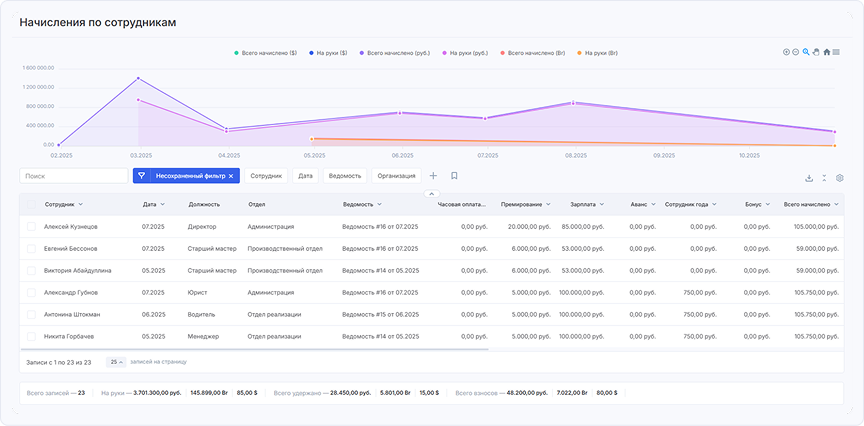864x426 pixels.
Task: Open the 25 records per page dropdown
Action: (x=116, y=361)
